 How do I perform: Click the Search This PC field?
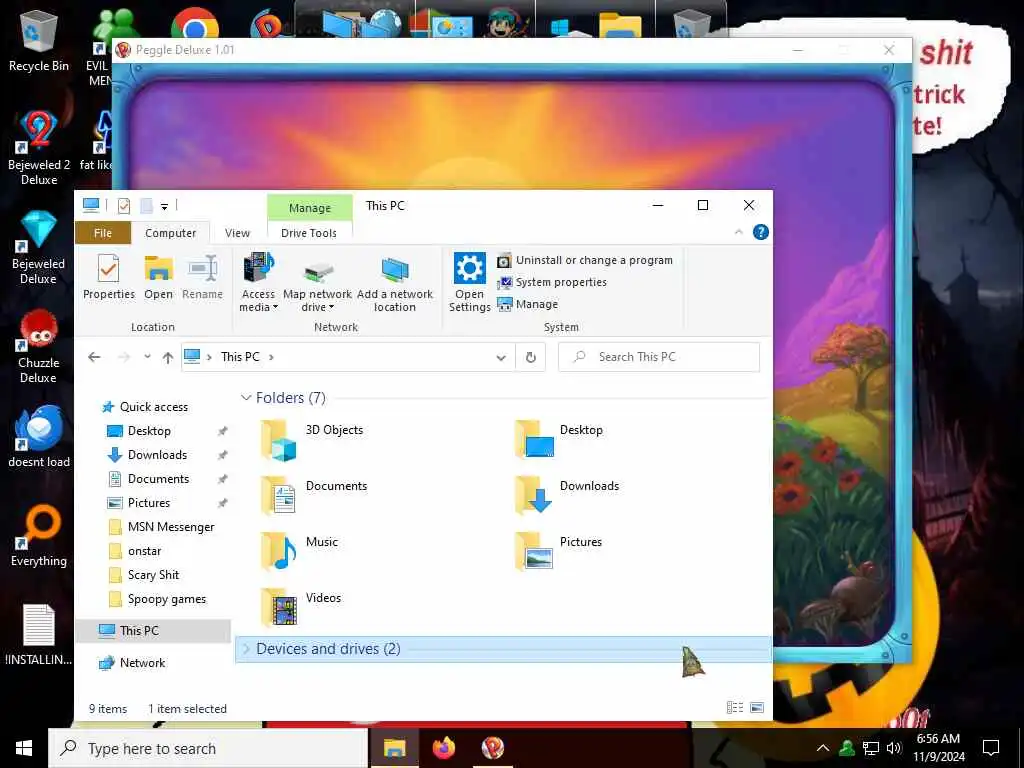(659, 357)
